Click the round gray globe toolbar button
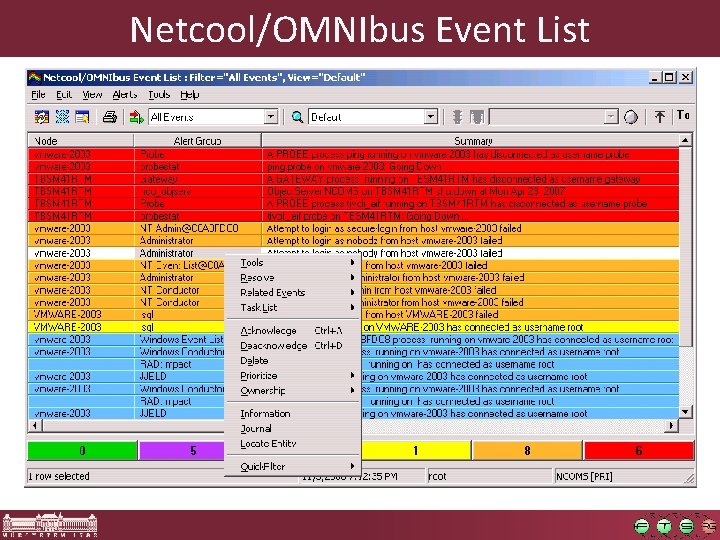Image resolution: width=720 pixels, height=540 pixels. (x=631, y=118)
